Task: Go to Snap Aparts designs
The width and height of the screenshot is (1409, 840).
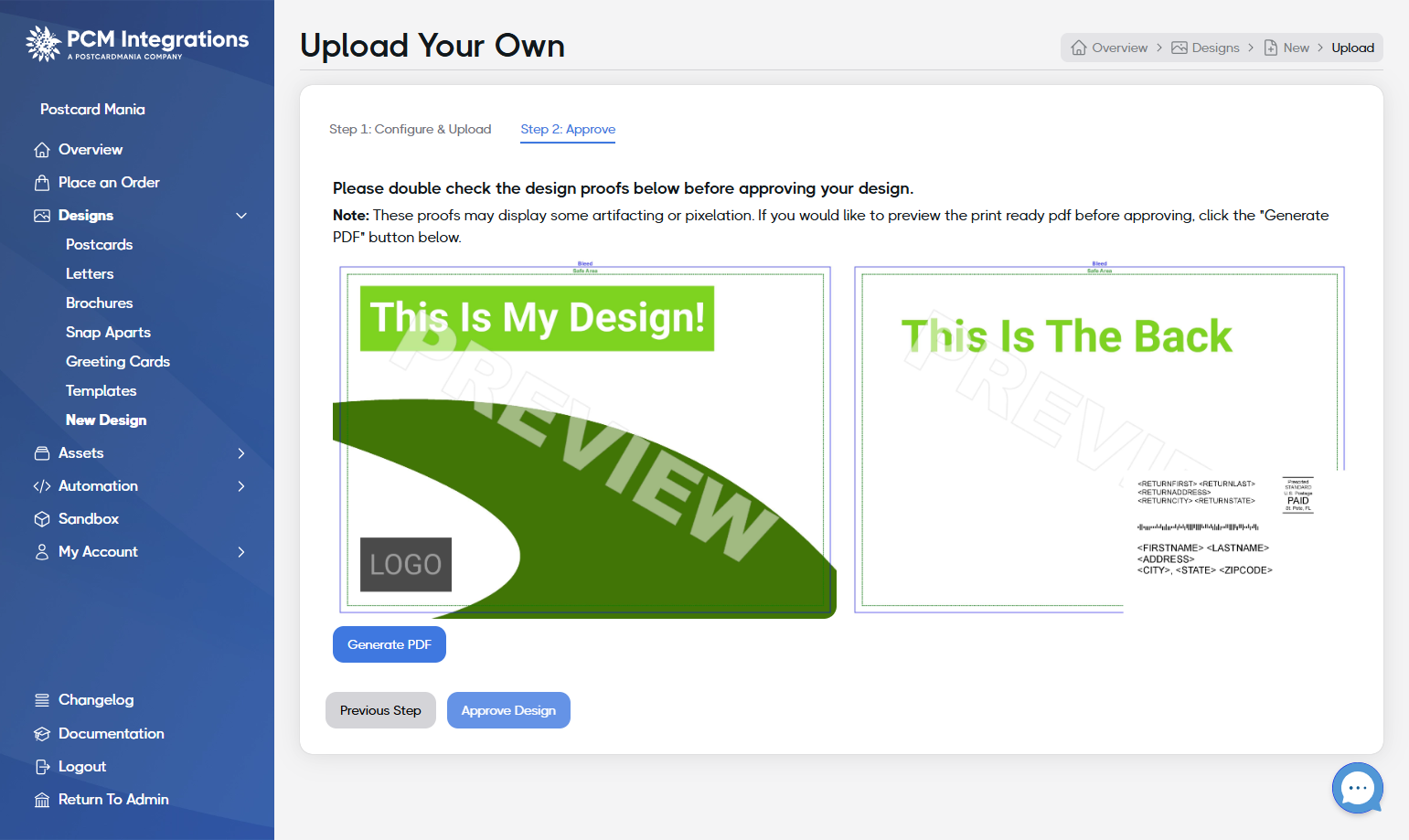Action: (108, 333)
